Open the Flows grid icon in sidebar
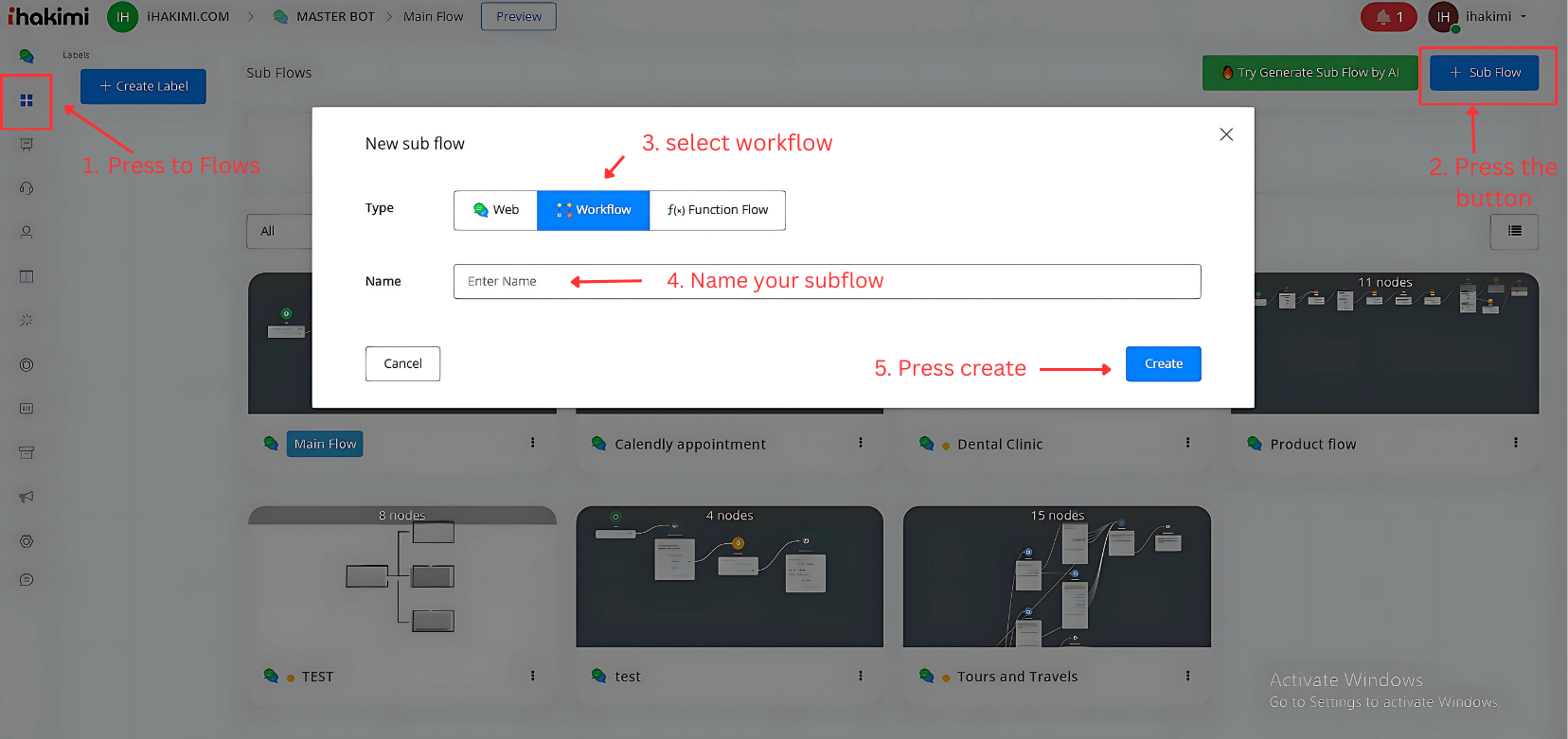 pos(27,100)
